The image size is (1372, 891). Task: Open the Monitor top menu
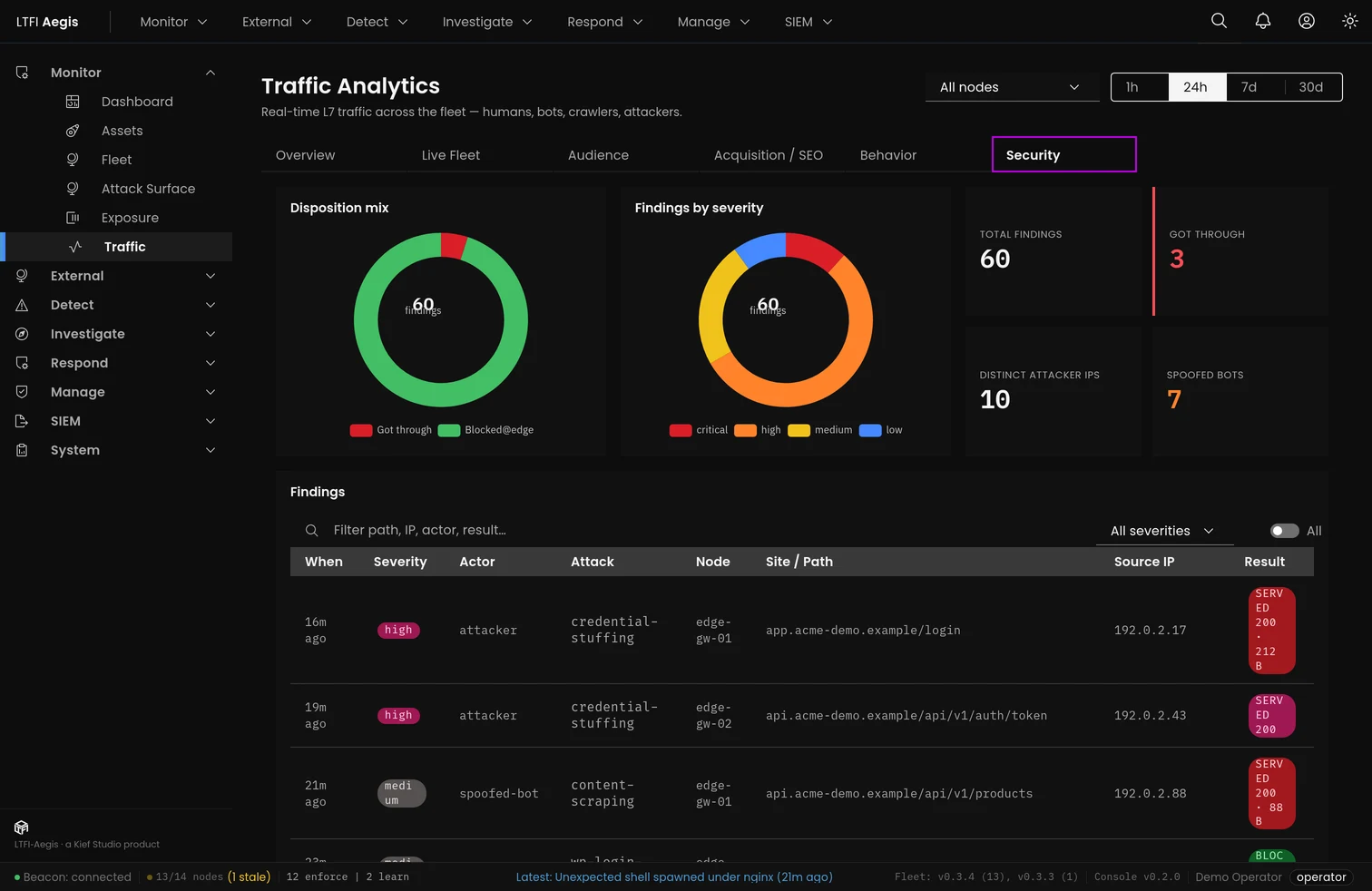click(173, 22)
